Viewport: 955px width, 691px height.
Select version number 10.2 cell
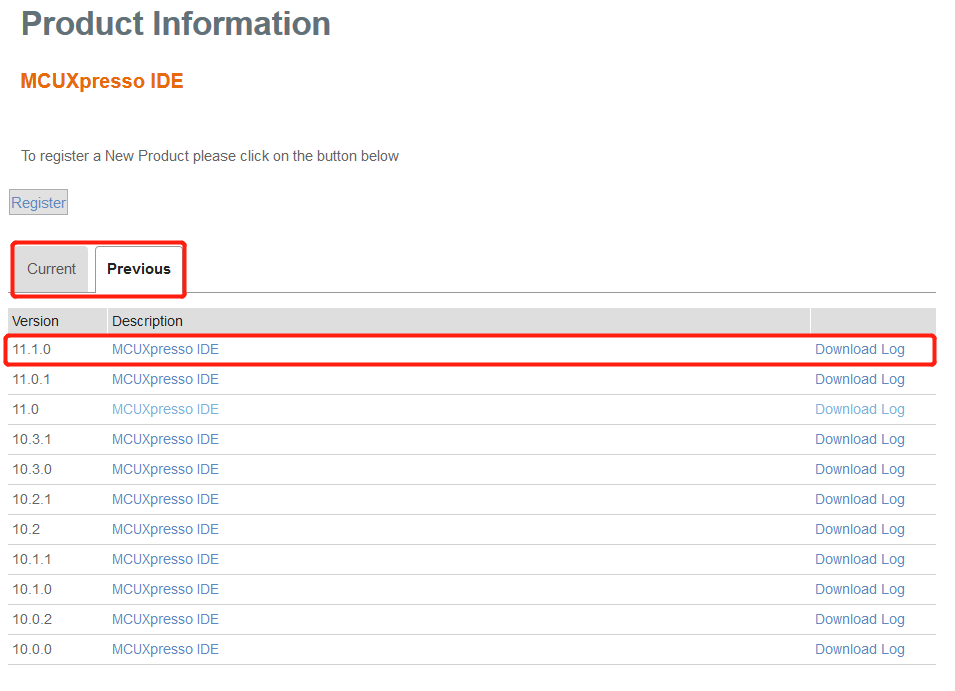click(x=26, y=529)
